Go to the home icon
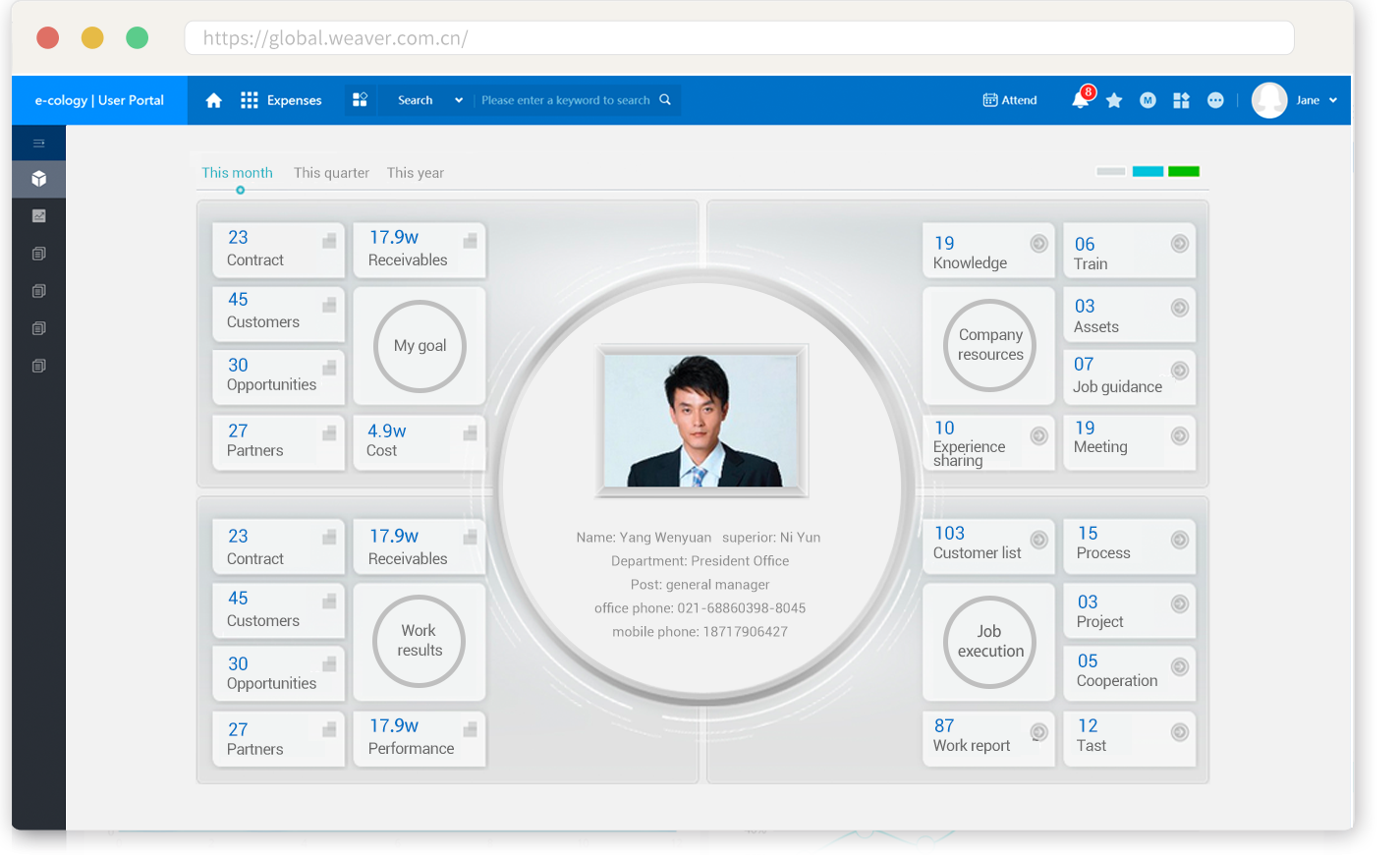 (213, 100)
